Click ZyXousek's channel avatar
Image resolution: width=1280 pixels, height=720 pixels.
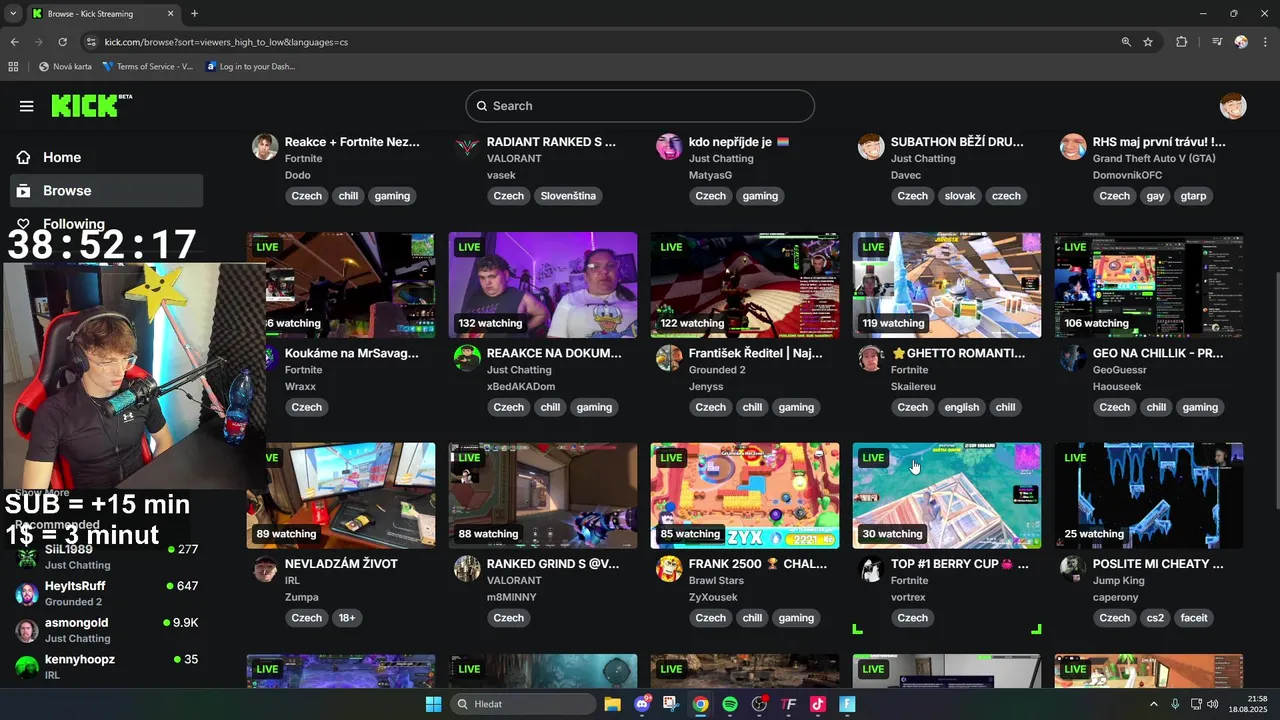[x=669, y=568]
